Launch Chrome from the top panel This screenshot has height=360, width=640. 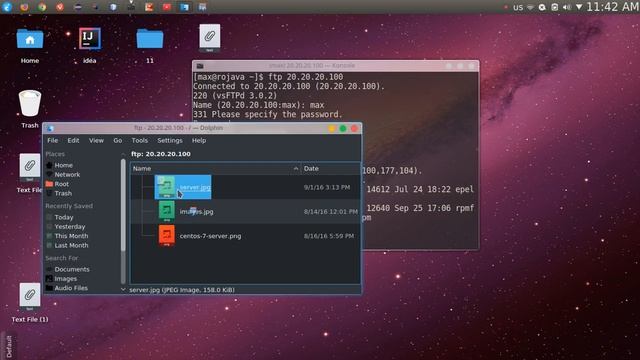click(42, 7)
